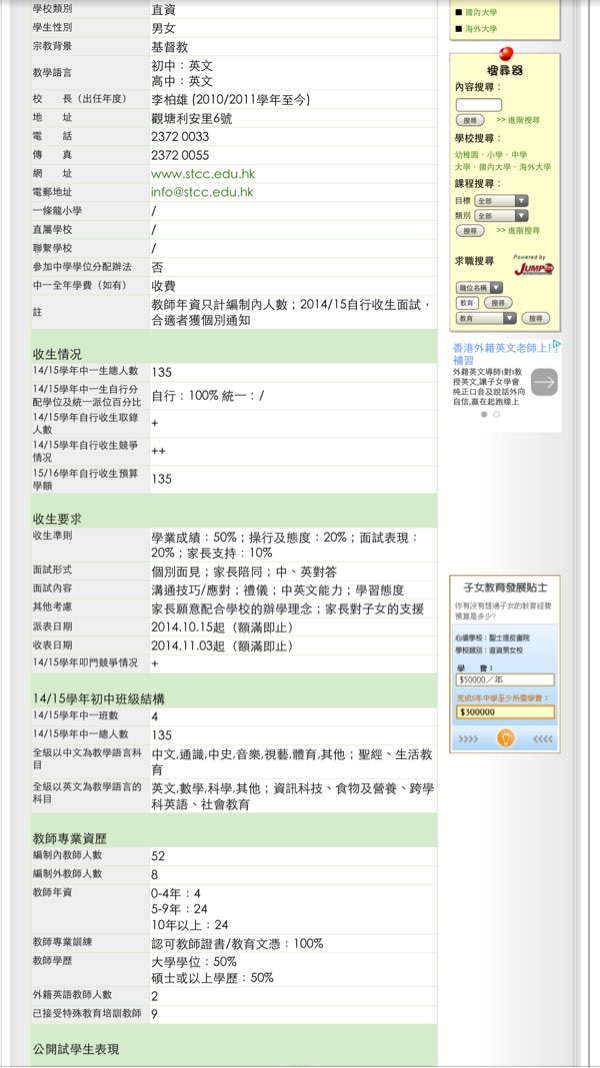Click the $50000/年 tuition fee field
The image size is (600, 1068).
[504, 679]
